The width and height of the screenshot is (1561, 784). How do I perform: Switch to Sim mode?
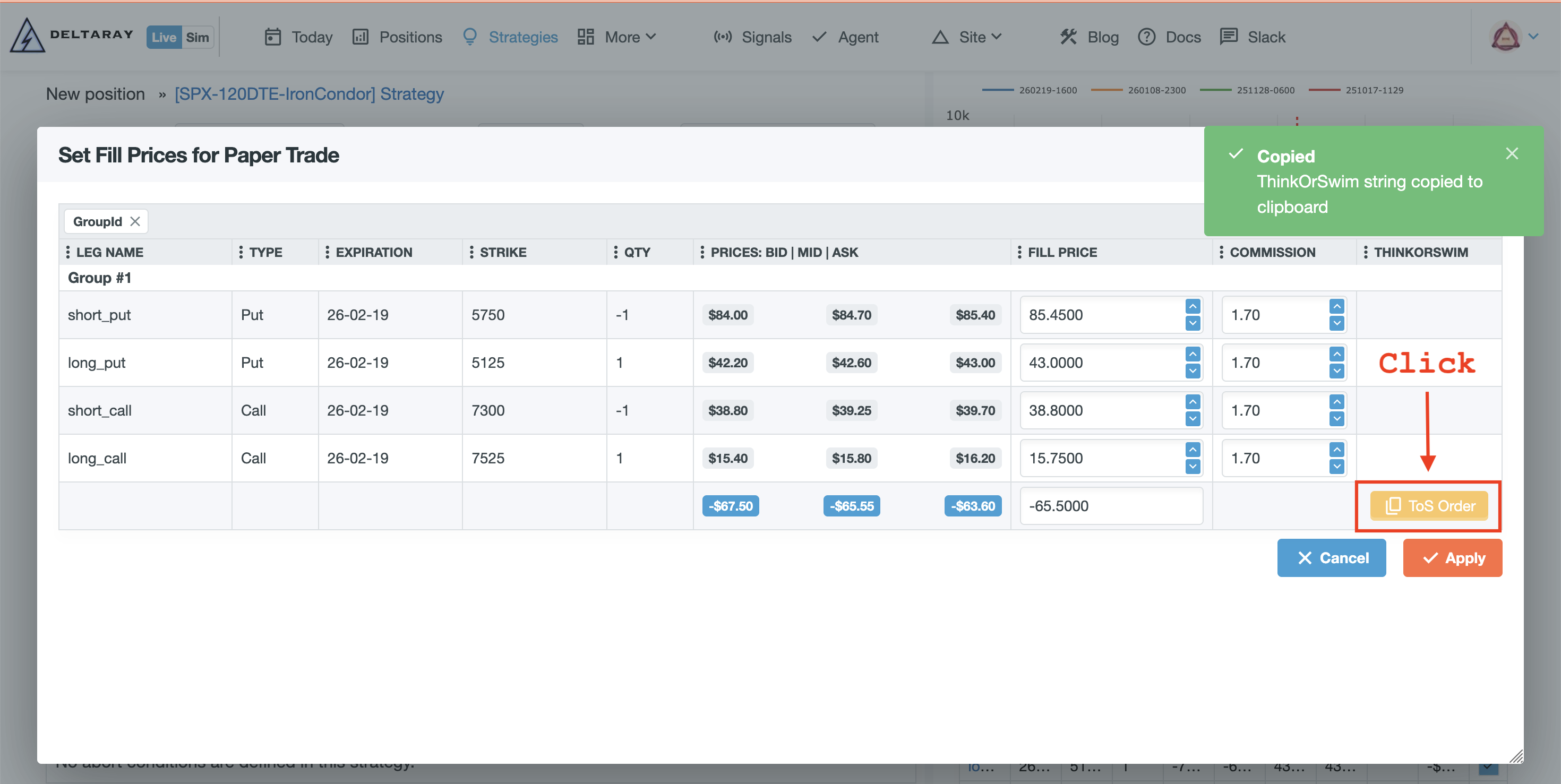pyautogui.click(x=197, y=37)
